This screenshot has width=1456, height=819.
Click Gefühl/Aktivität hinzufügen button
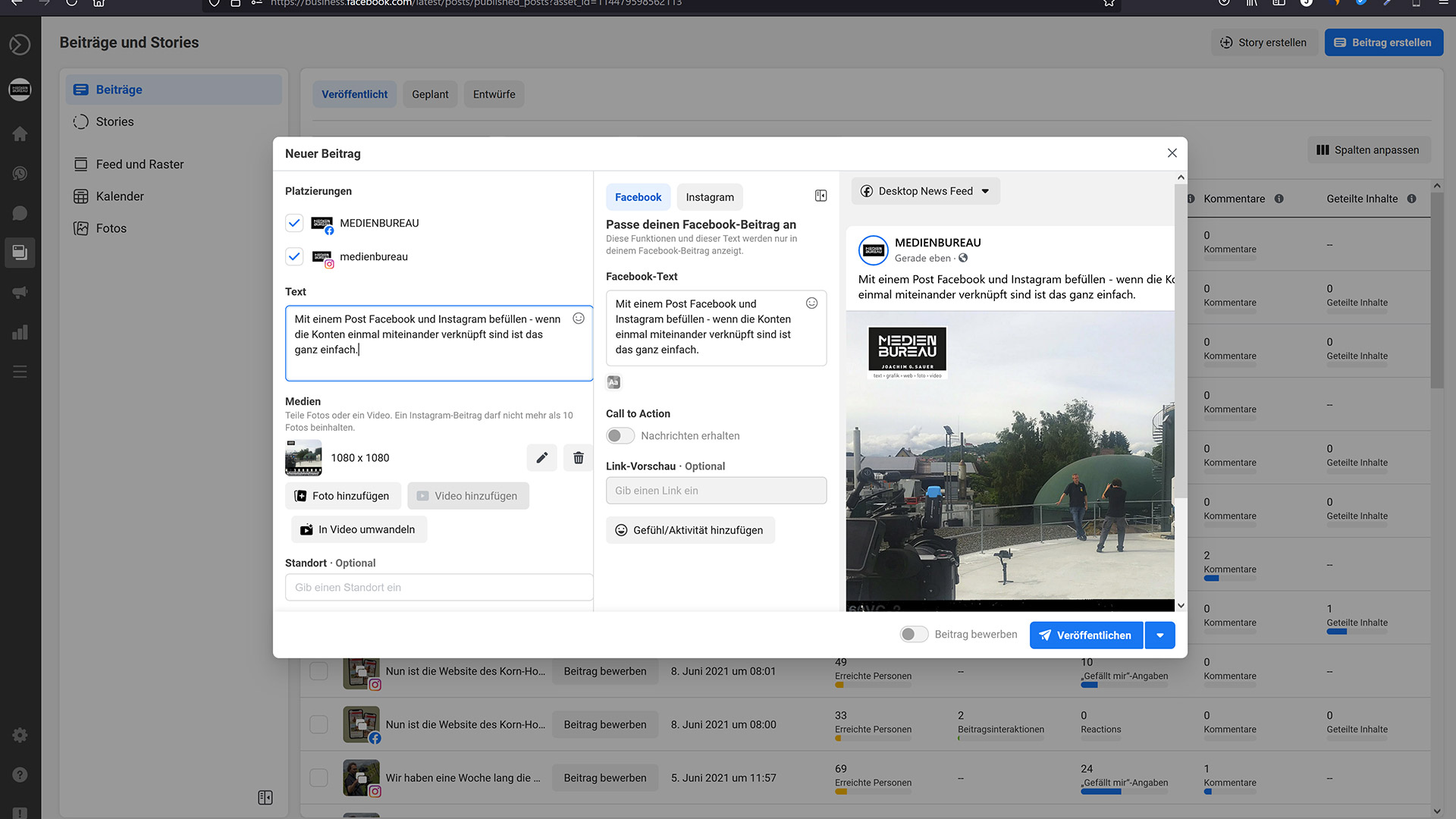click(690, 530)
